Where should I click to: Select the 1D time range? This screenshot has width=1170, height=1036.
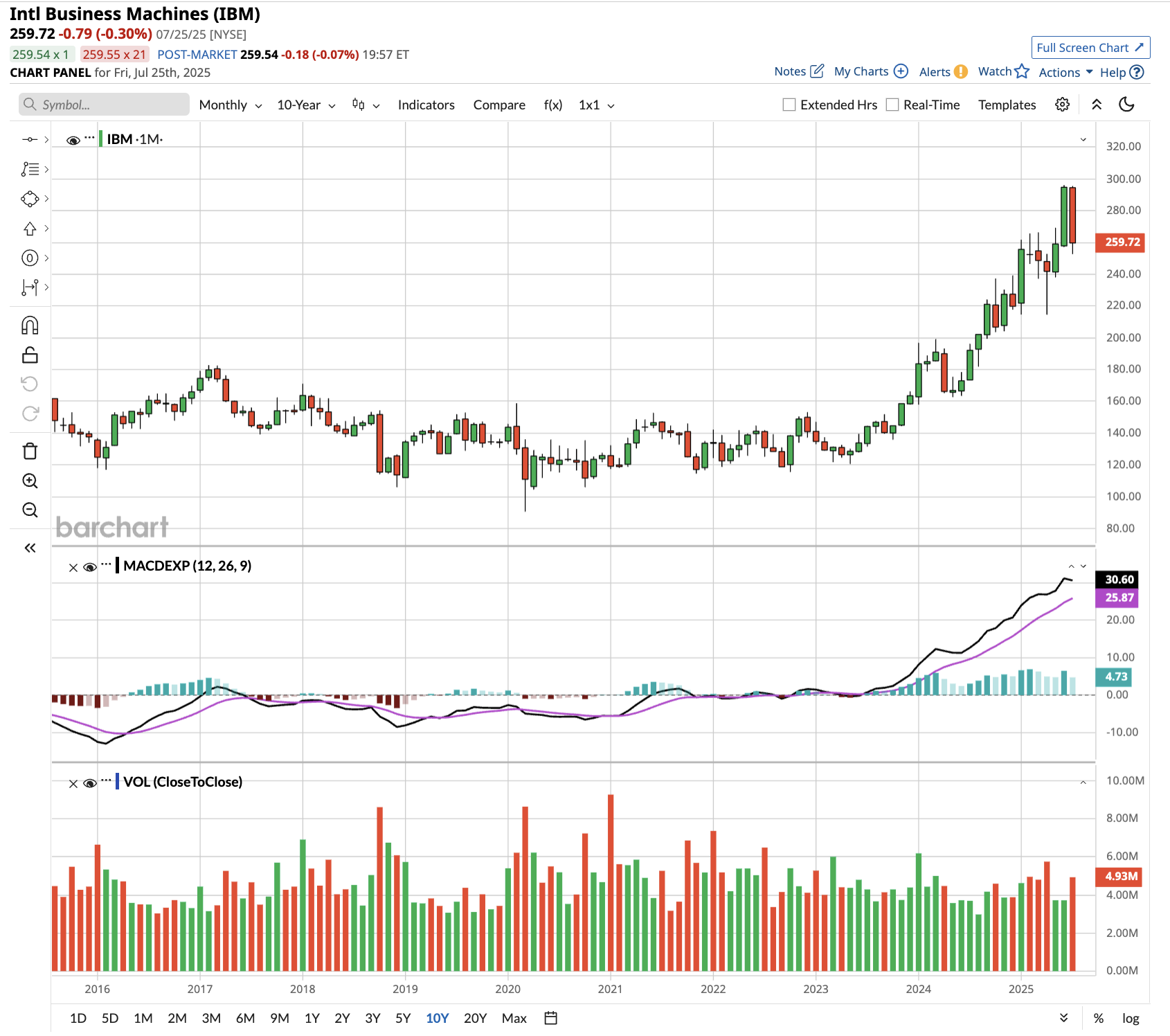pos(78,1018)
